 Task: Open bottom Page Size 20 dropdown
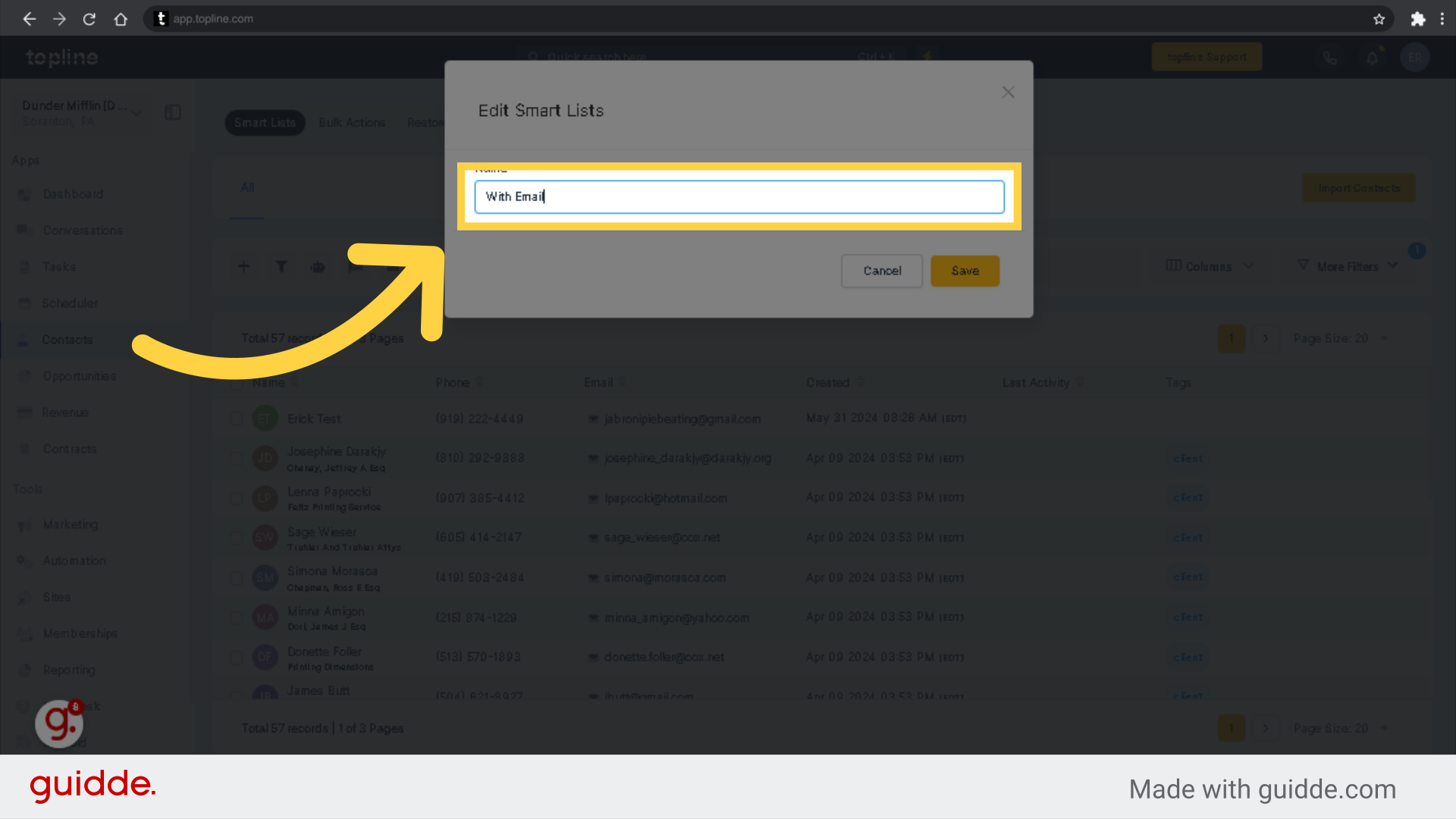pos(1340,728)
